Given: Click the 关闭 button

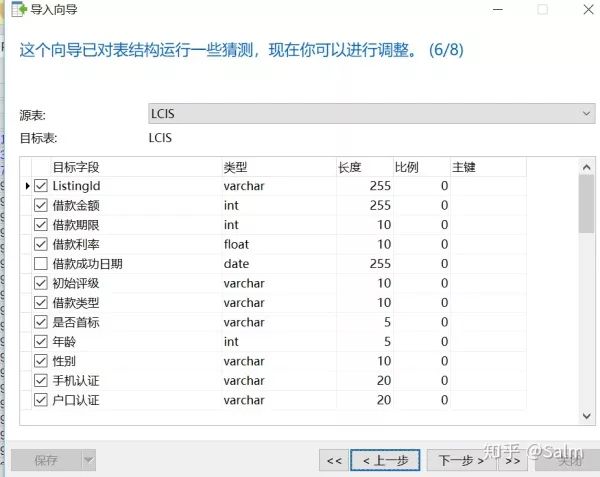Looking at the screenshot, I should (x=569, y=461).
